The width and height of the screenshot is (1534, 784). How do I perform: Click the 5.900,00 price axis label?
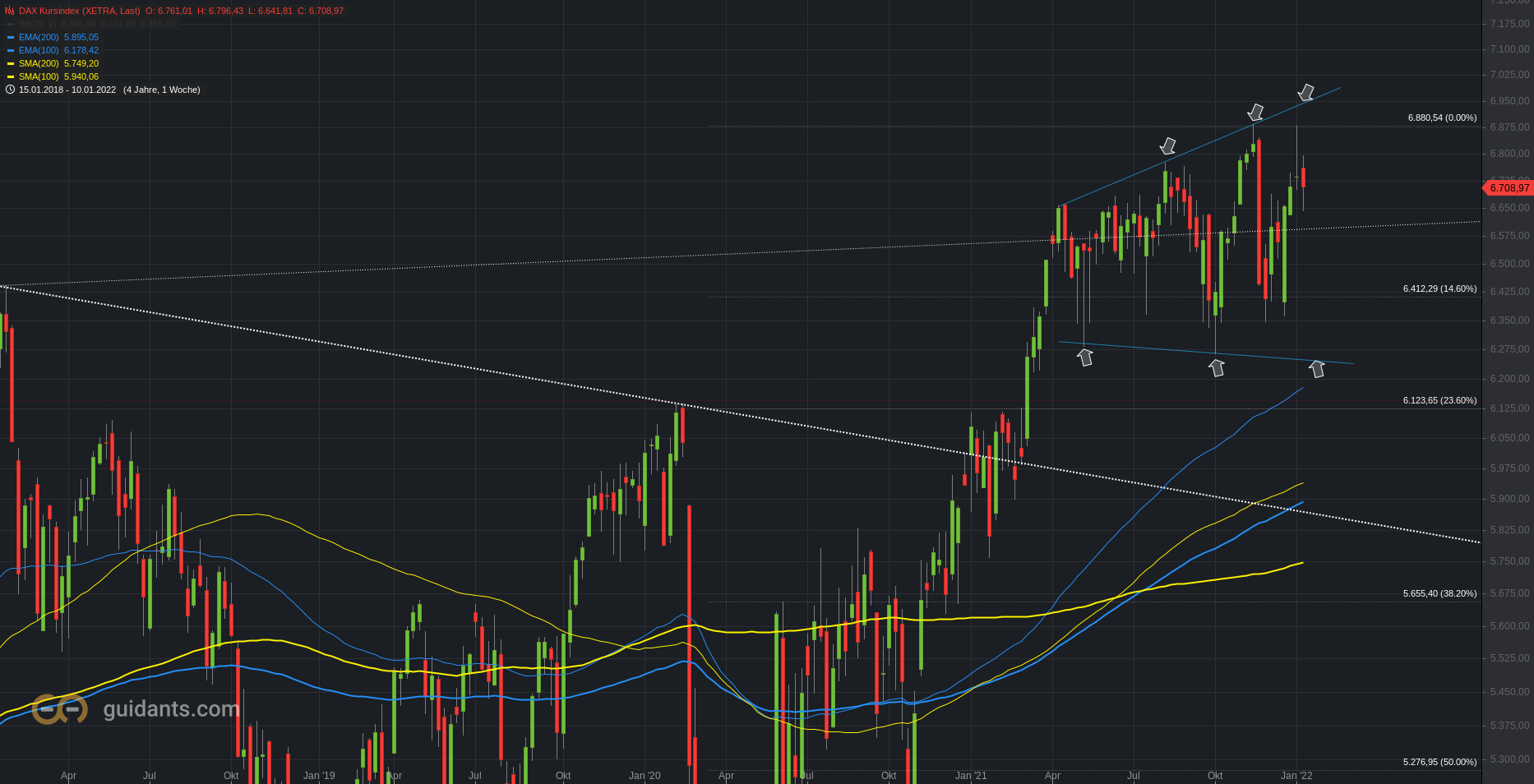[x=1509, y=499]
